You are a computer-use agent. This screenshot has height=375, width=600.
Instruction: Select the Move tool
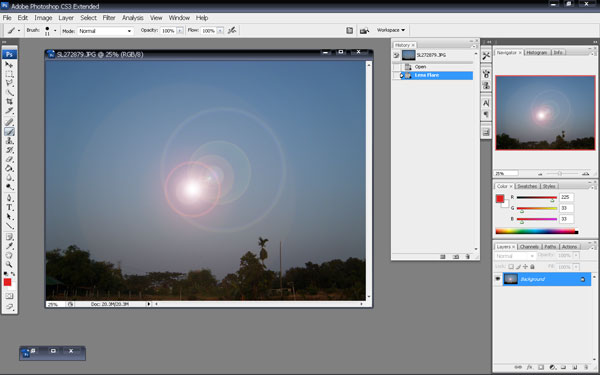click(9, 65)
